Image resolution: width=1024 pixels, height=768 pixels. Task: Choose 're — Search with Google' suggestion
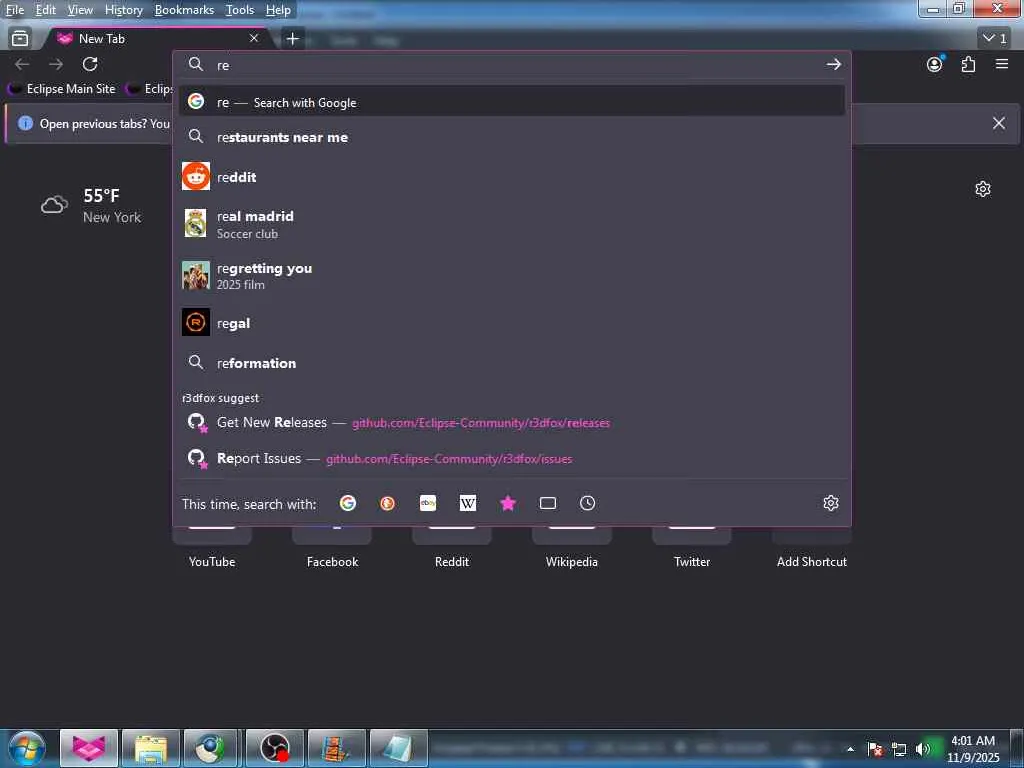[x=511, y=102]
